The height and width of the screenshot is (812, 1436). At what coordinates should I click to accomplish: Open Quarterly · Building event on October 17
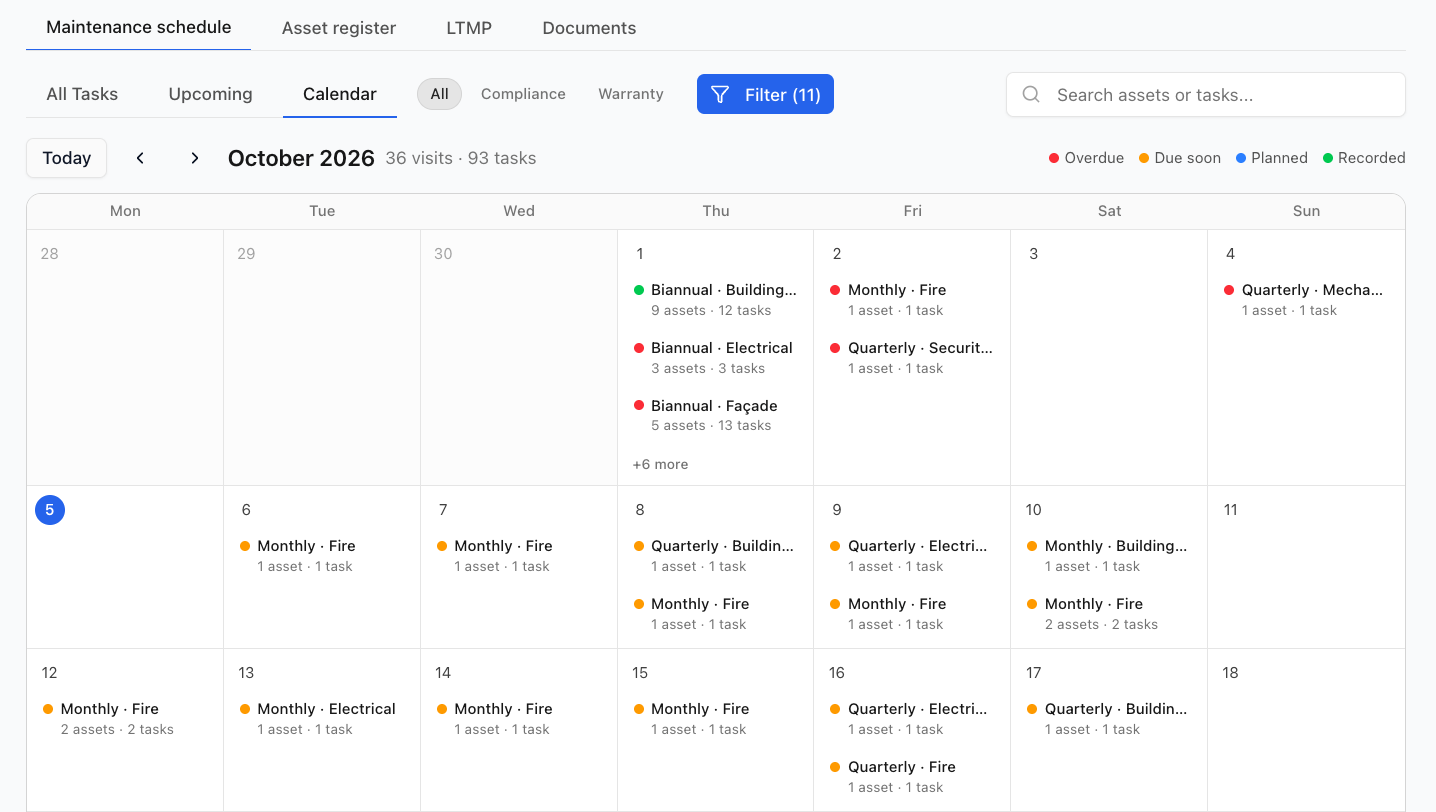point(1109,719)
